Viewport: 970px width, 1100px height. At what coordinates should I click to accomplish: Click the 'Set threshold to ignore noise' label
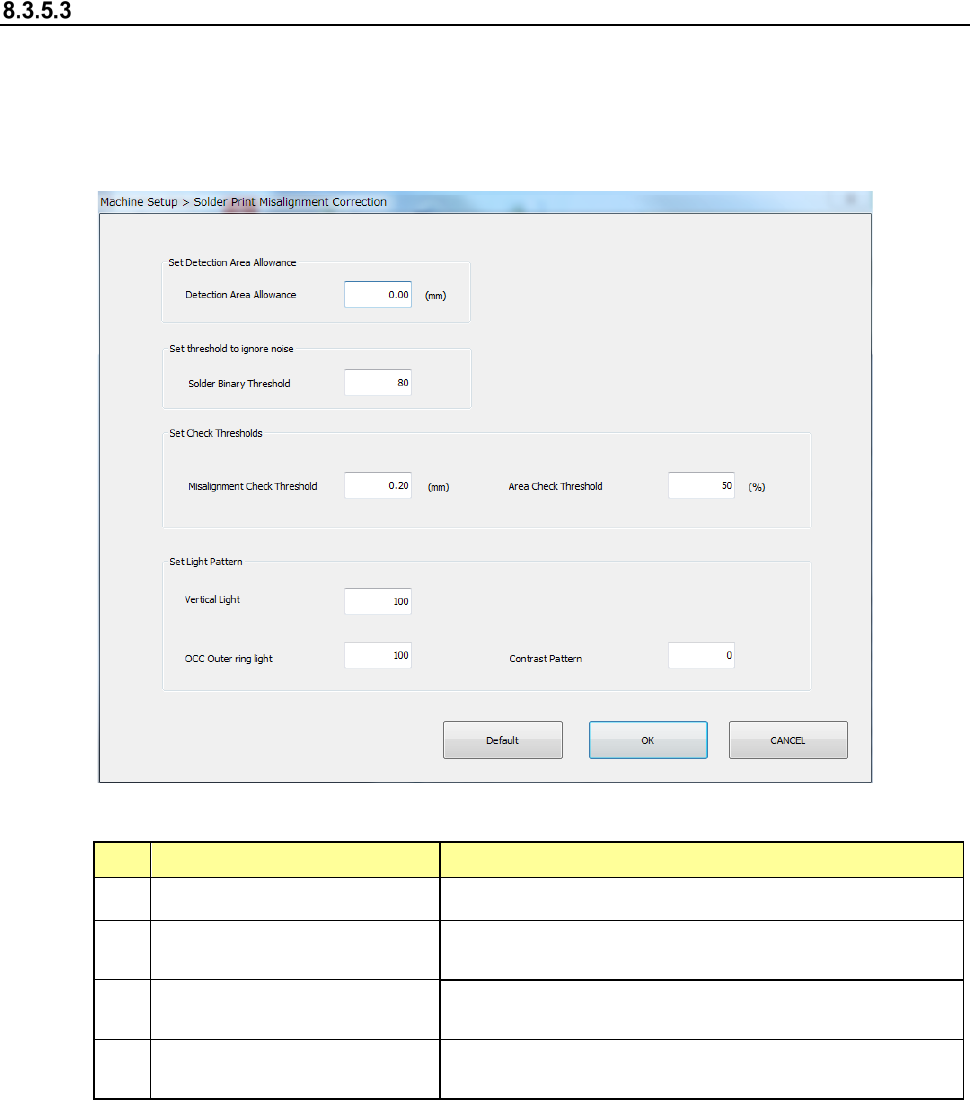tap(231, 349)
